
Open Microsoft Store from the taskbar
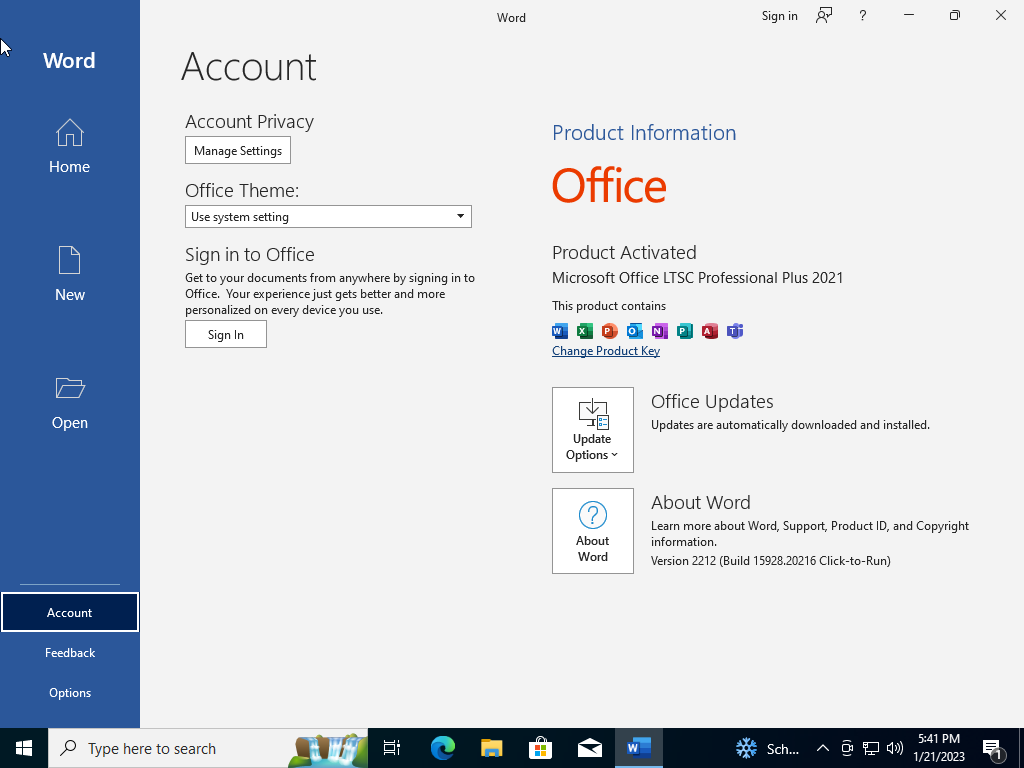pyautogui.click(x=540, y=748)
